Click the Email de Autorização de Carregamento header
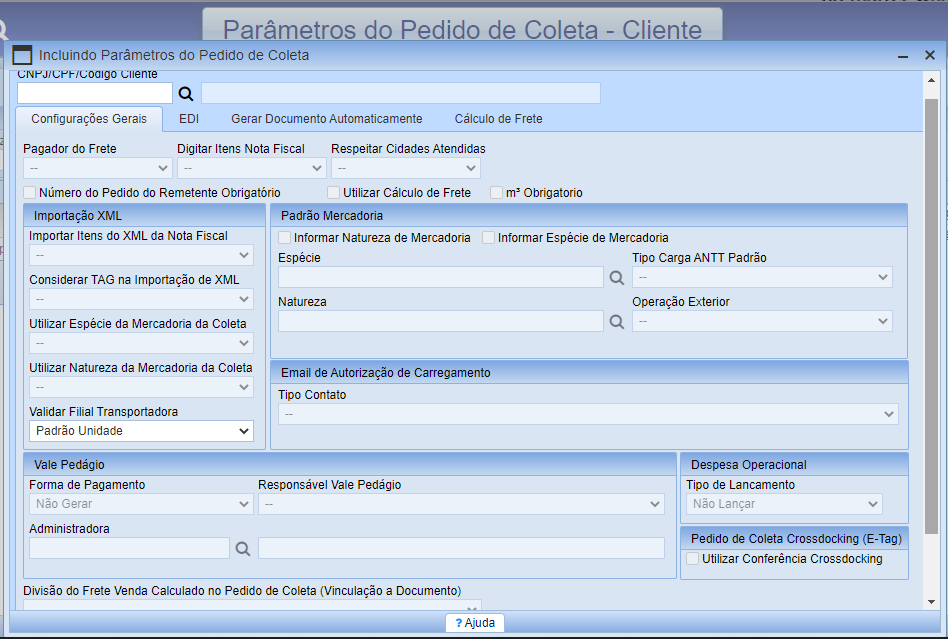This screenshot has width=948, height=639. [x=589, y=373]
